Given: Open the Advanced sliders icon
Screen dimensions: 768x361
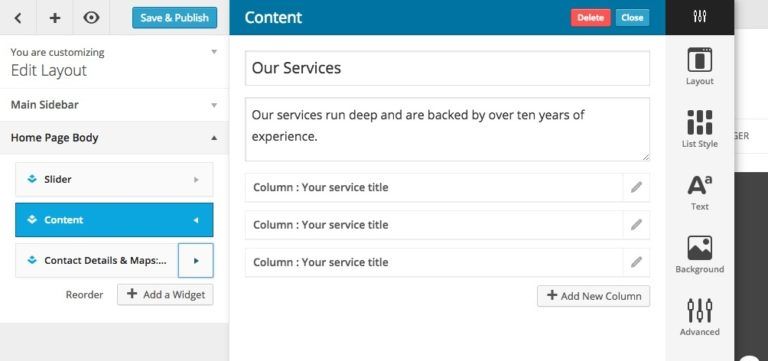Looking at the screenshot, I should tap(699, 311).
